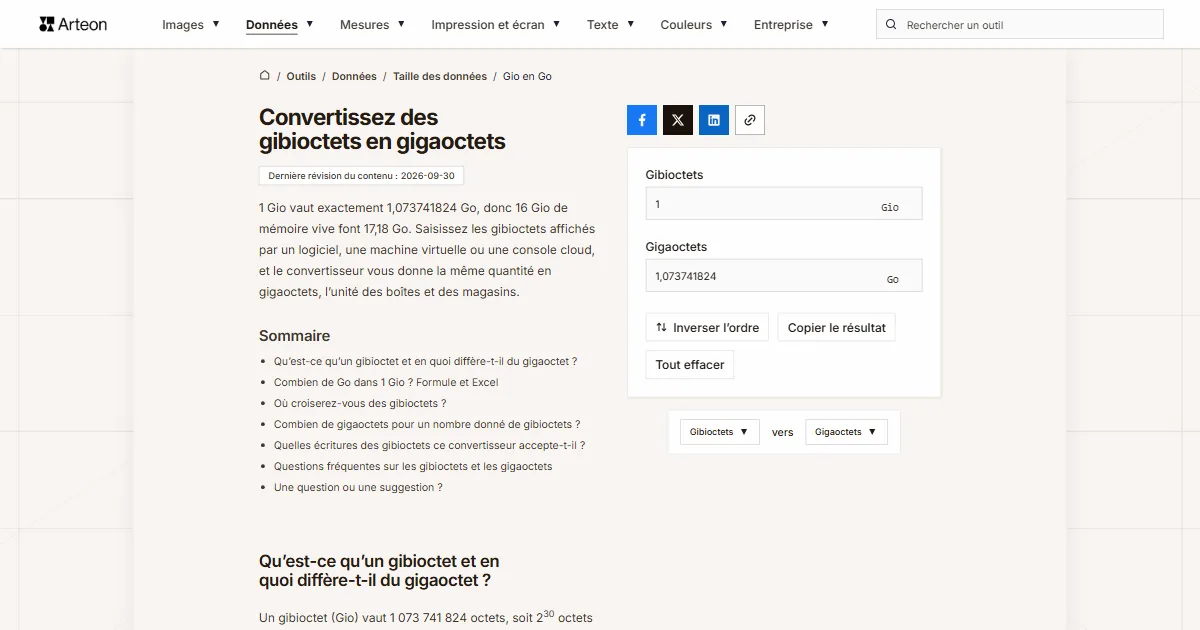Click the search magnifier icon

891,25
